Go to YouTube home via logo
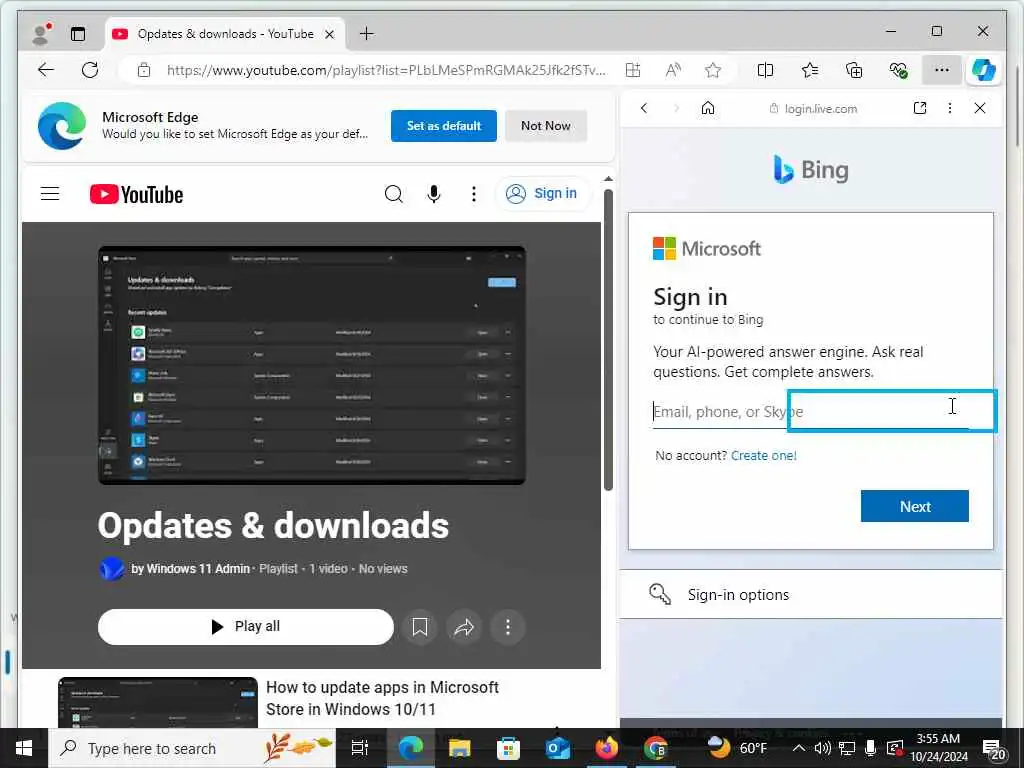Screen dimensions: 1024x768 tap(136, 194)
